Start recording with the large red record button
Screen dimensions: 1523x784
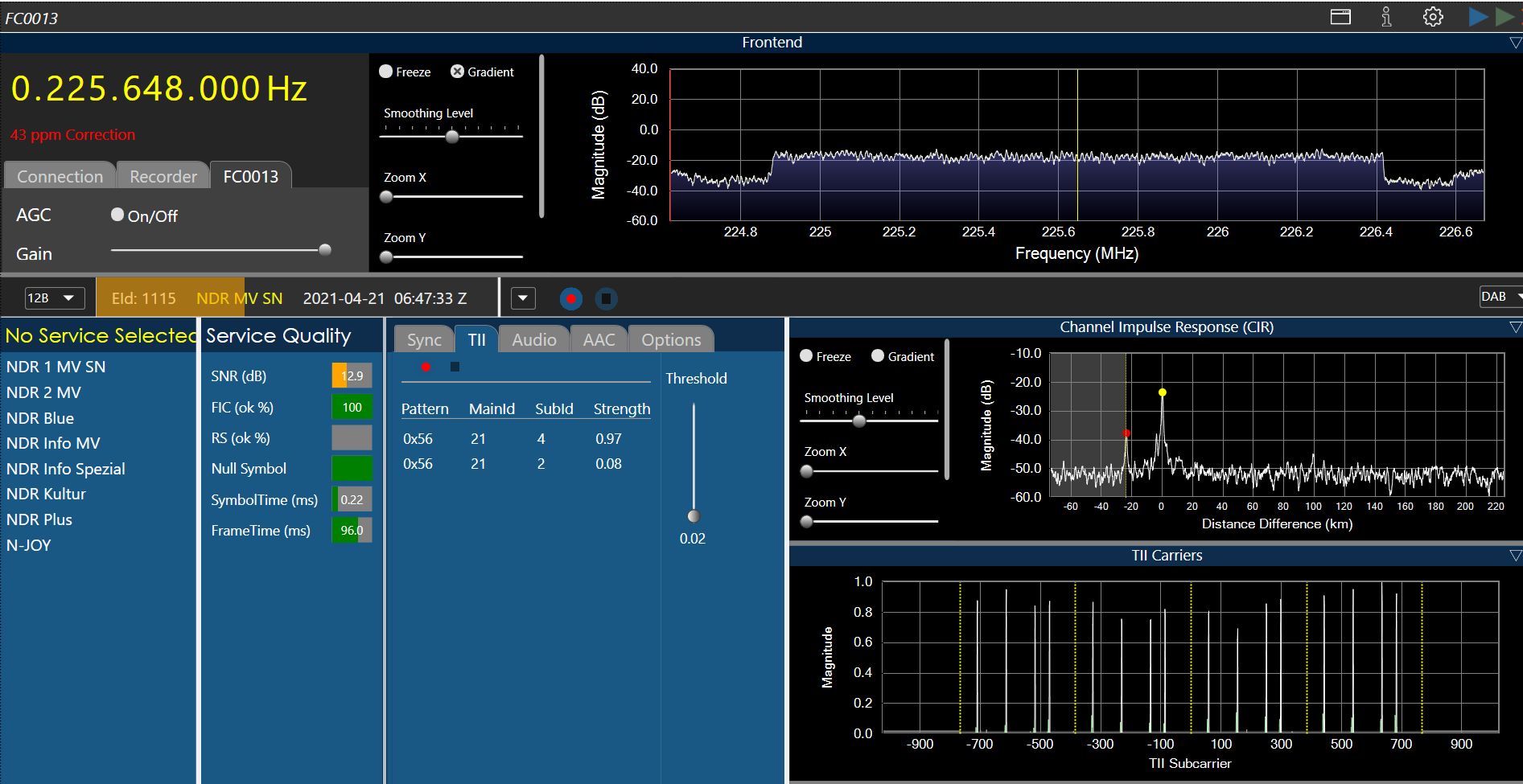(x=570, y=299)
